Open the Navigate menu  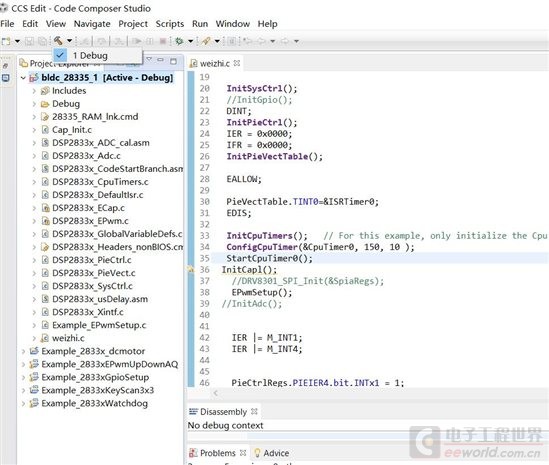pos(92,24)
